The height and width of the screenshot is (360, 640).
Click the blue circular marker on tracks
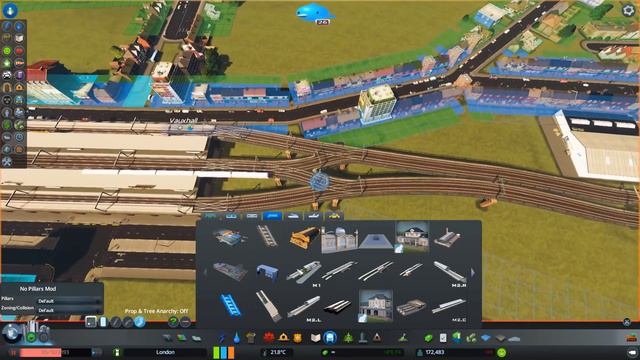pyautogui.click(x=320, y=181)
